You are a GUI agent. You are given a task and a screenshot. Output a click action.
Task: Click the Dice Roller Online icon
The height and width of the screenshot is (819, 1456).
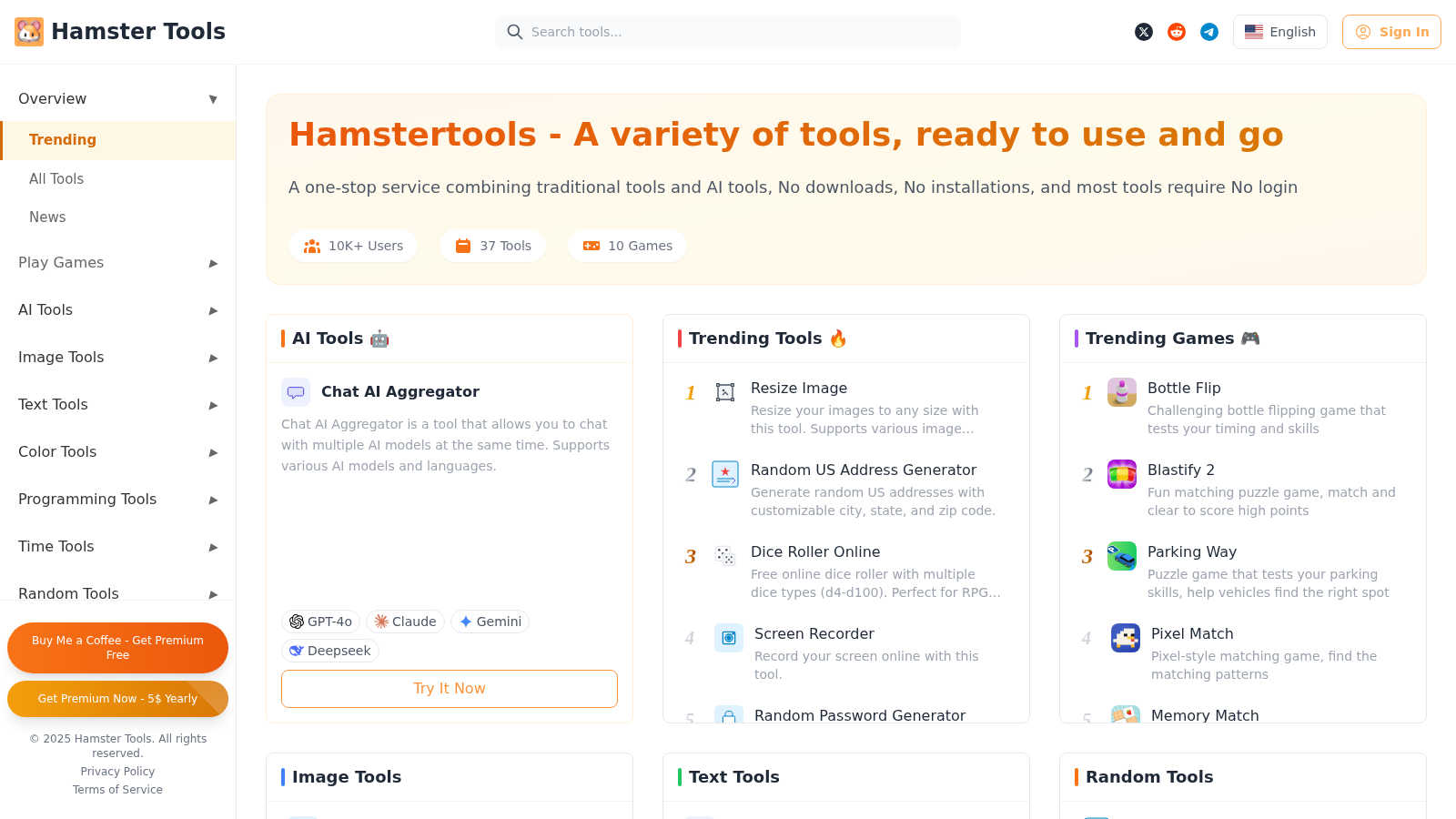tap(725, 556)
